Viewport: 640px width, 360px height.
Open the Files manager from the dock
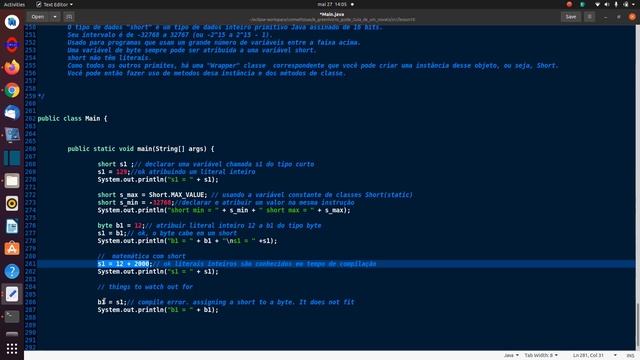tap(12, 180)
